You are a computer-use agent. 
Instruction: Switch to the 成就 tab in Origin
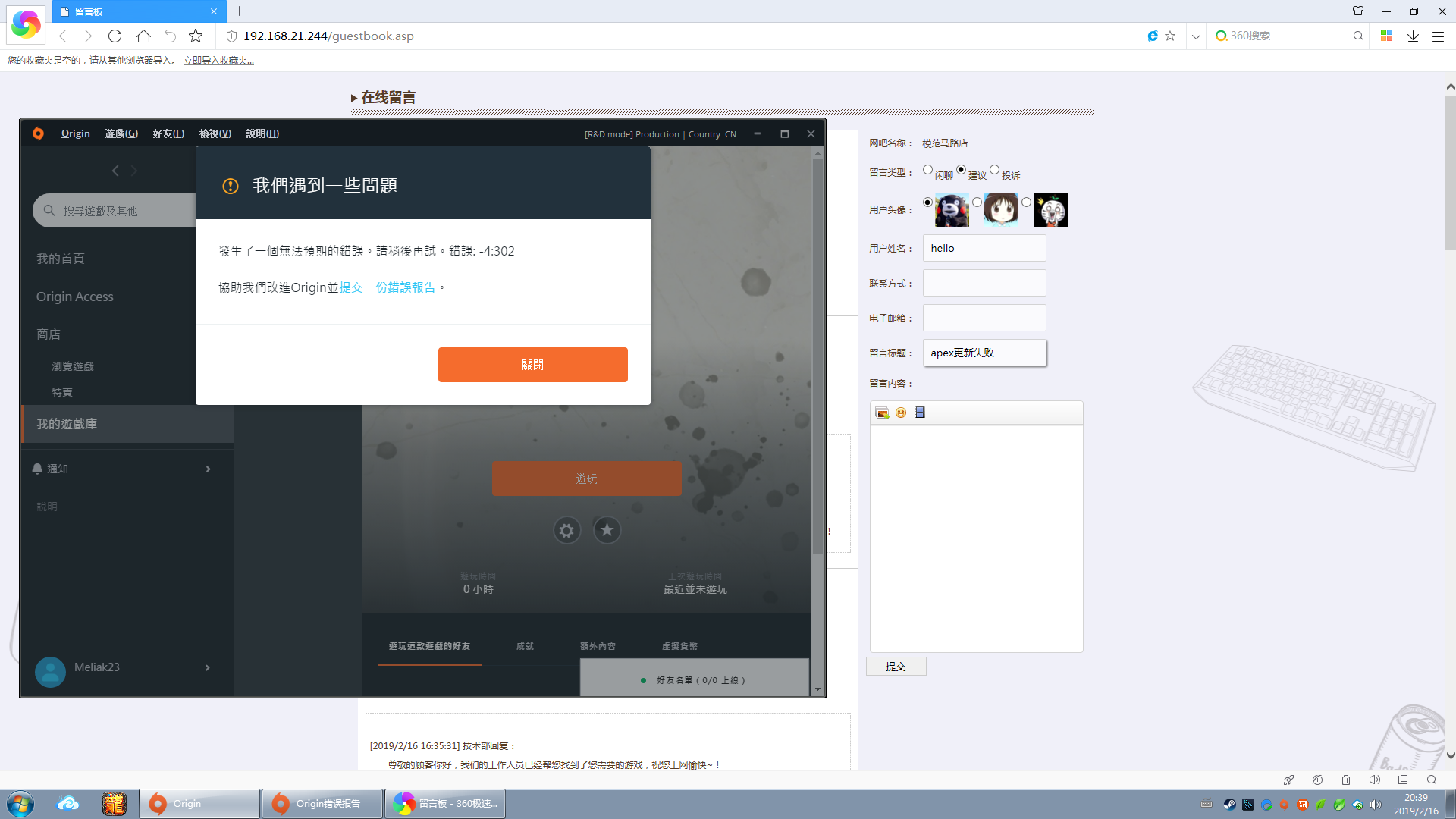coord(524,646)
